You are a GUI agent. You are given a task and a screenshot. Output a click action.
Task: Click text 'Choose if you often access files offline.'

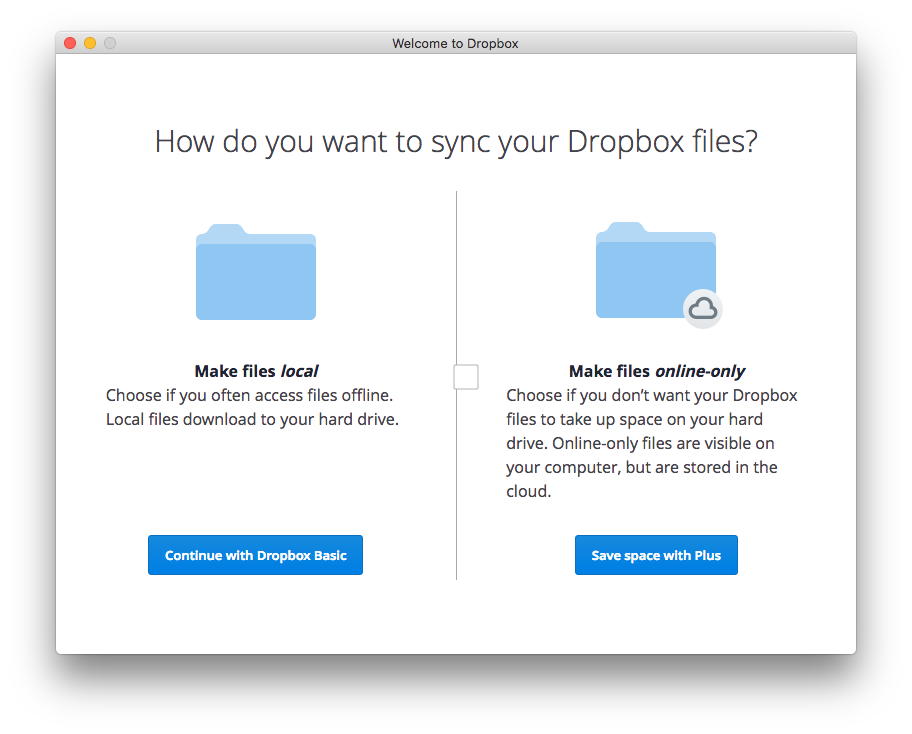pyautogui.click(x=249, y=395)
